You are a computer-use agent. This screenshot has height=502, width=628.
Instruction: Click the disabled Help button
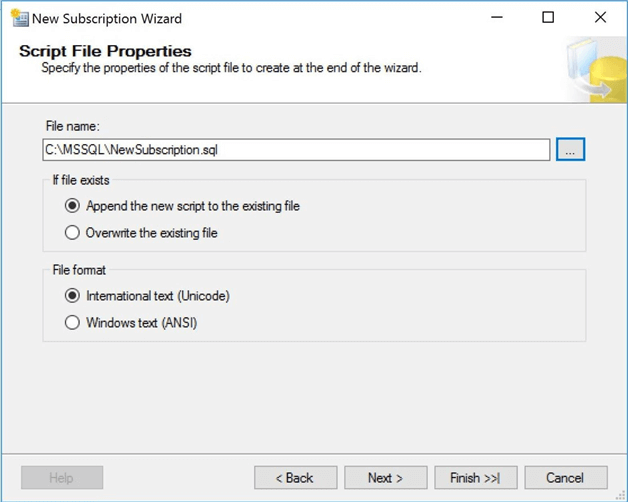click(62, 477)
